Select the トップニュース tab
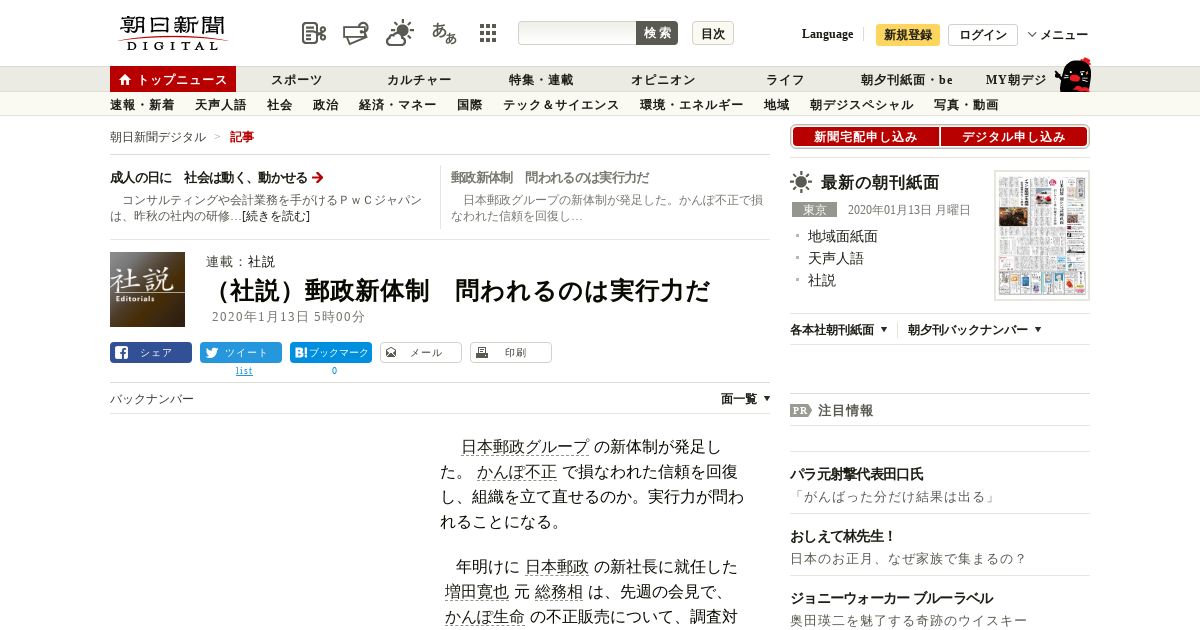Image resolution: width=1200 pixels, height=630 pixels. point(173,79)
